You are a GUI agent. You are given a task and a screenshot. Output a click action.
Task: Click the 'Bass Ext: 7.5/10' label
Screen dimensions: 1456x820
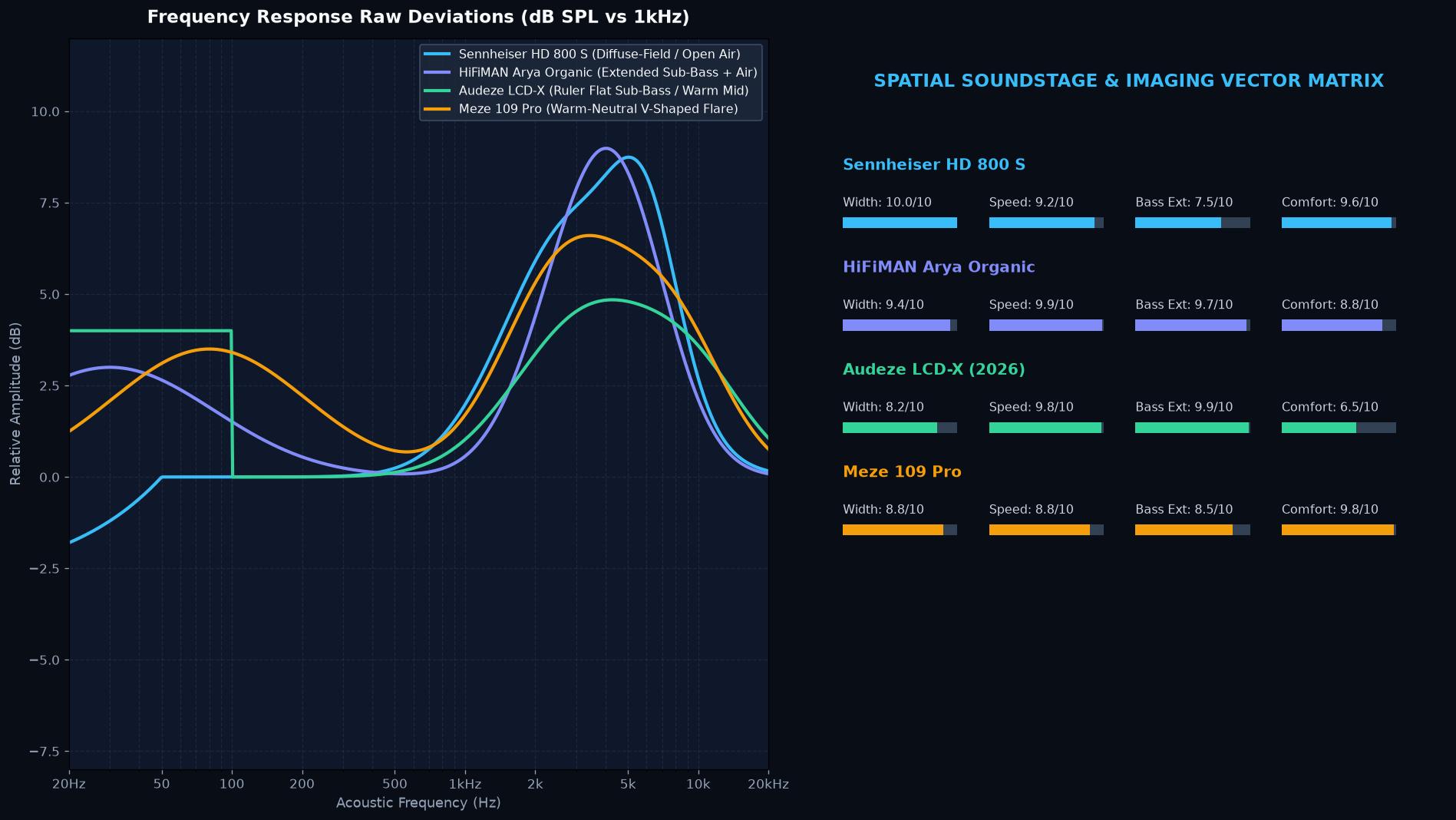[x=1184, y=203]
